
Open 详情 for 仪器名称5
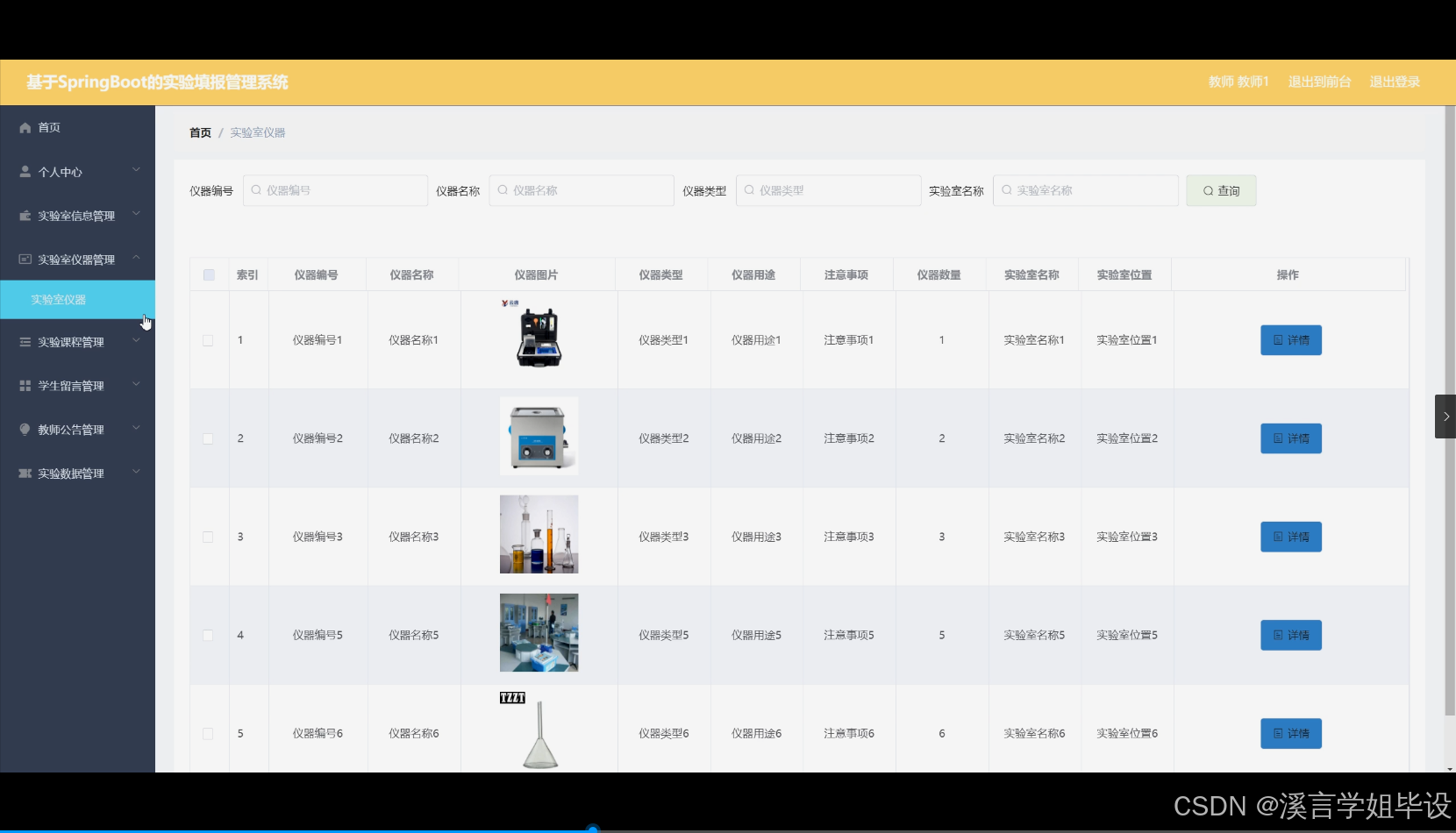click(x=1291, y=635)
